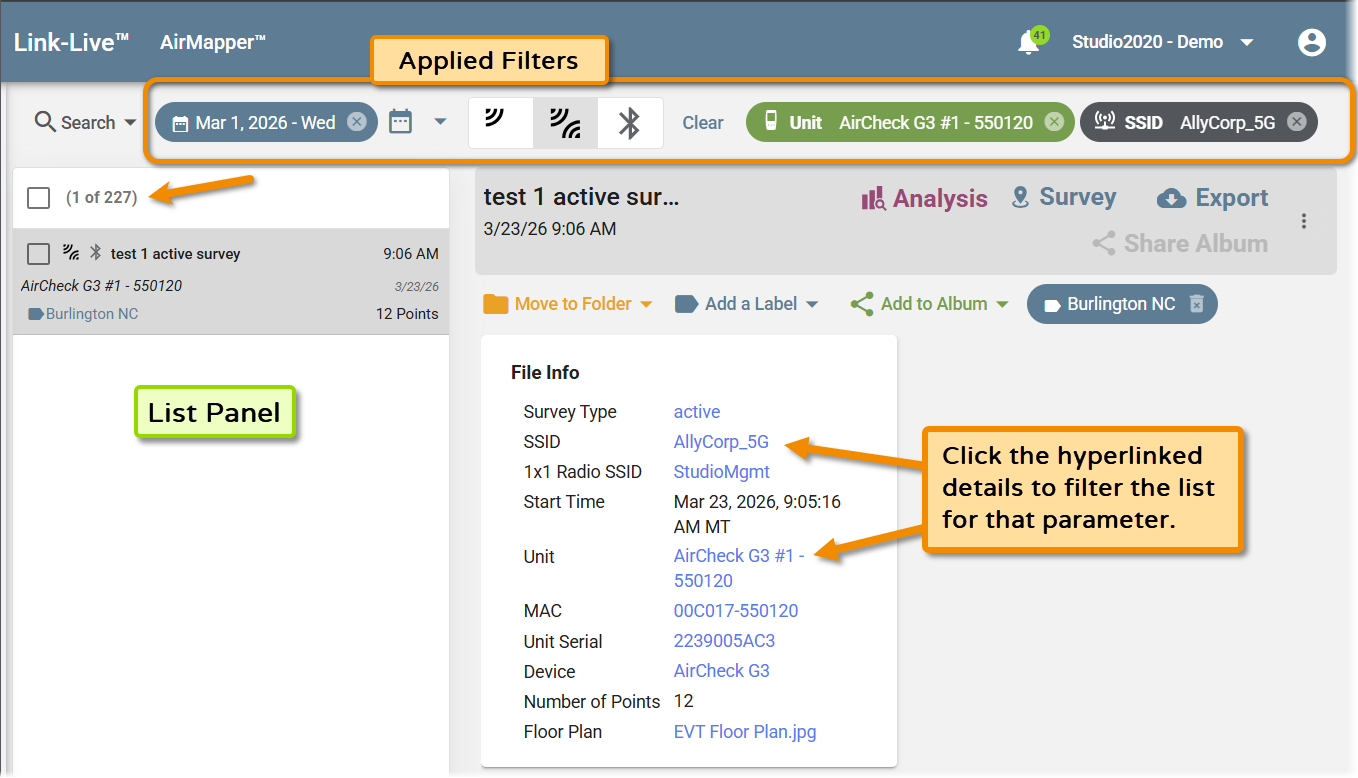The height and width of the screenshot is (778, 1358).
Task: Filter by survey type active link
Action: [x=697, y=412]
